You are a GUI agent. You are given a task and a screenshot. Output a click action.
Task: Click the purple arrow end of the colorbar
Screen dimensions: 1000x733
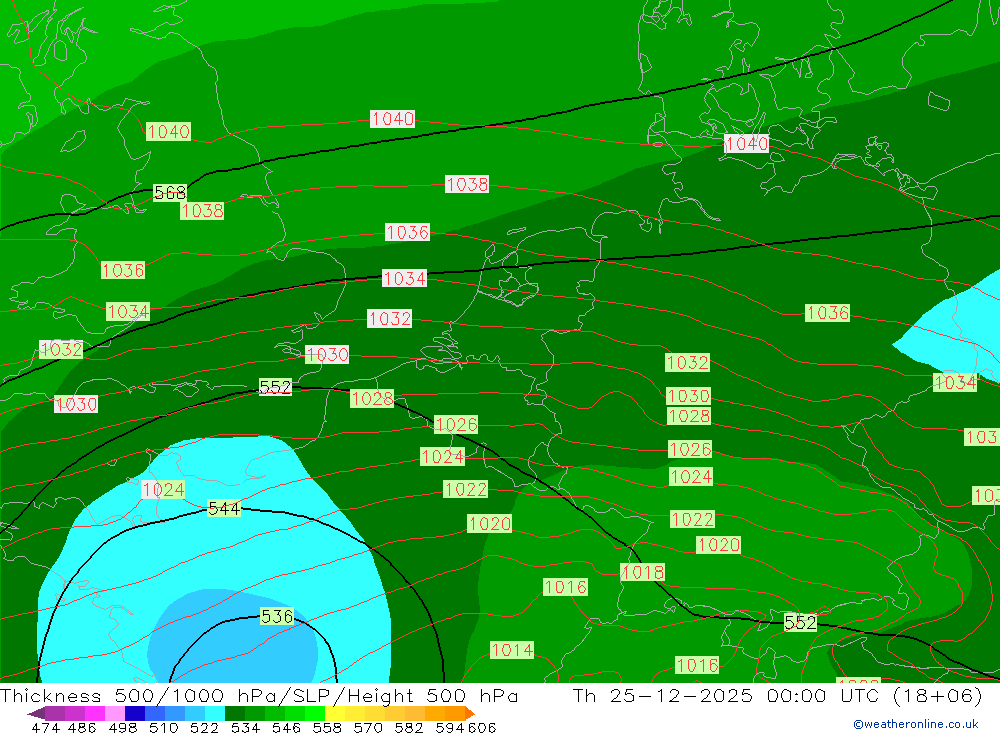click(x=36, y=713)
